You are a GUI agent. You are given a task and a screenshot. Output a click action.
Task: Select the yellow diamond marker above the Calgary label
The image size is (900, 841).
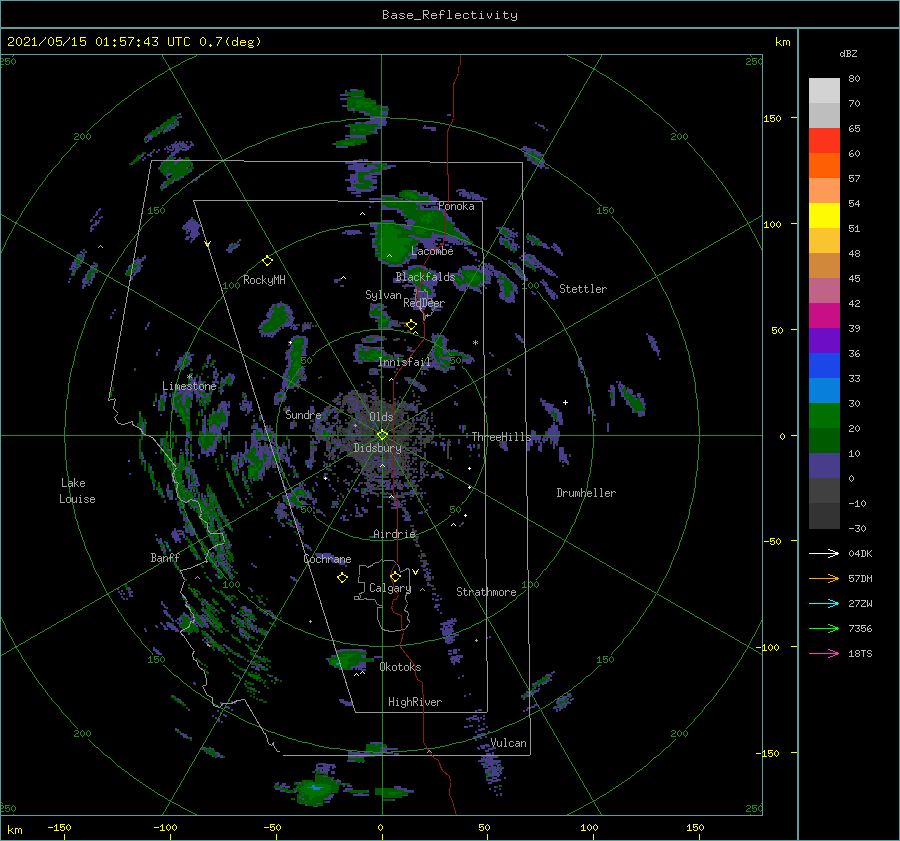pos(395,576)
